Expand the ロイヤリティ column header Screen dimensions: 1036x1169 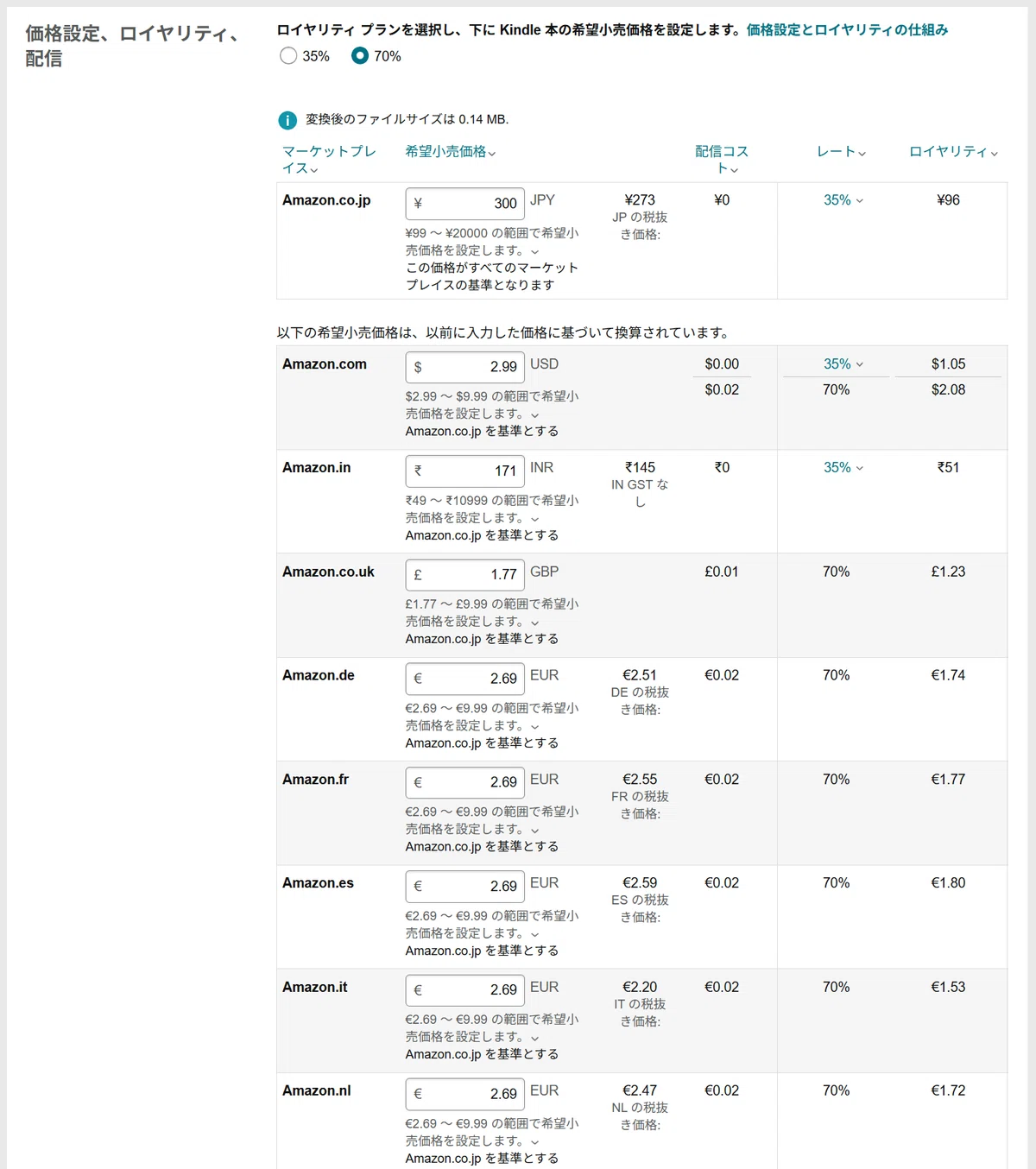(x=953, y=152)
